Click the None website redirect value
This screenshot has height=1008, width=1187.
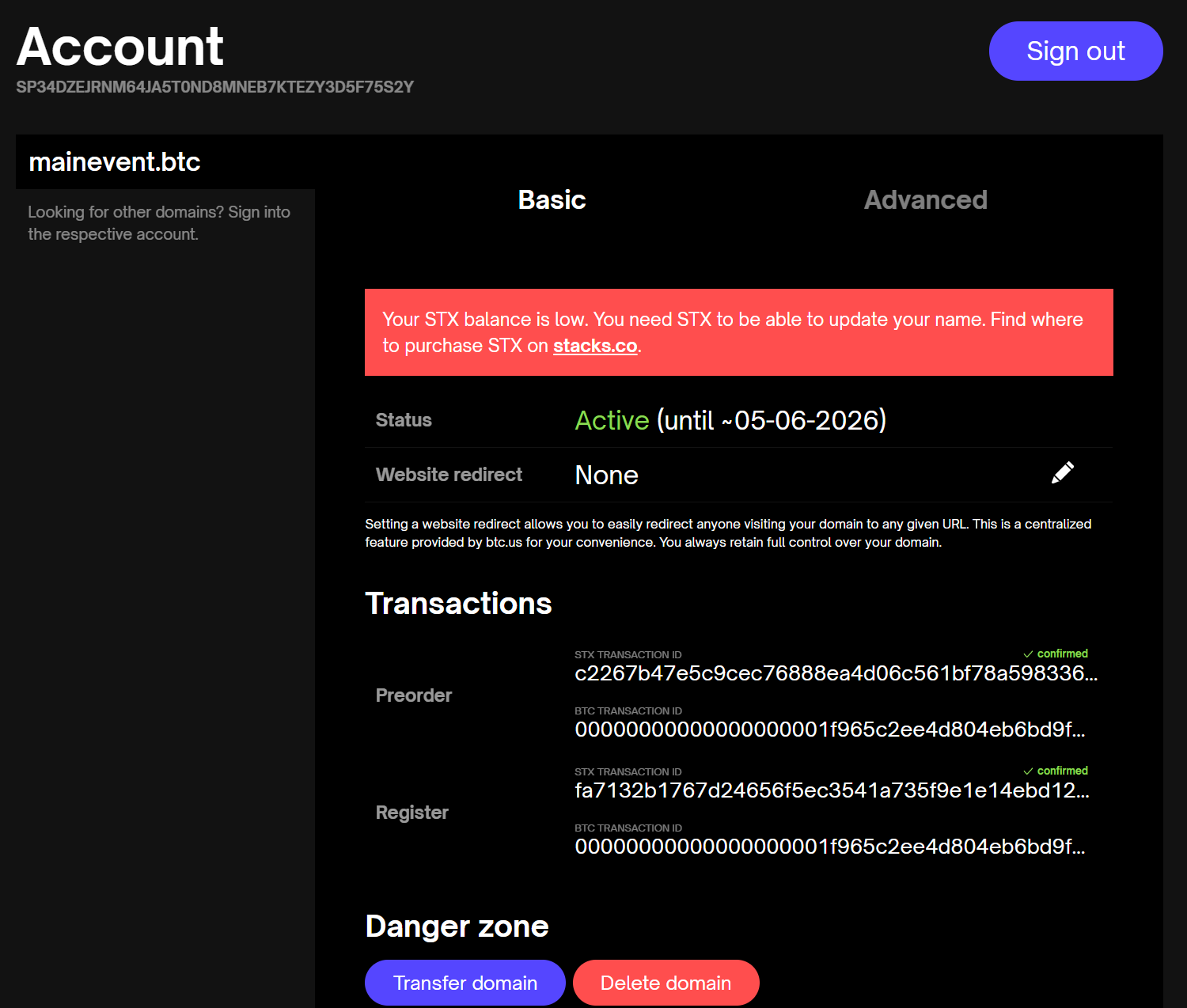[x=606, y=475]
